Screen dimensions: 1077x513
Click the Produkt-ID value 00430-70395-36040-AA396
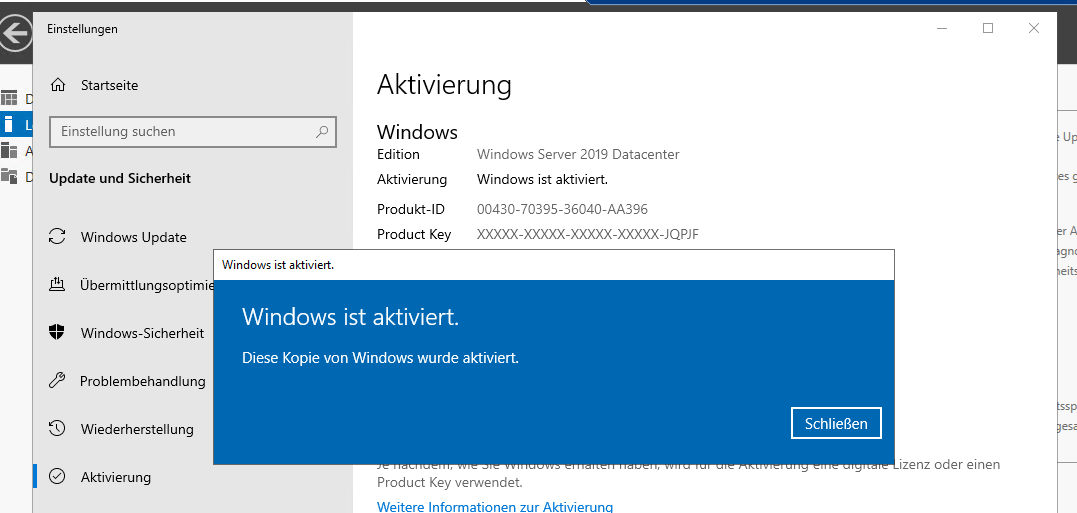click(562, 209)
